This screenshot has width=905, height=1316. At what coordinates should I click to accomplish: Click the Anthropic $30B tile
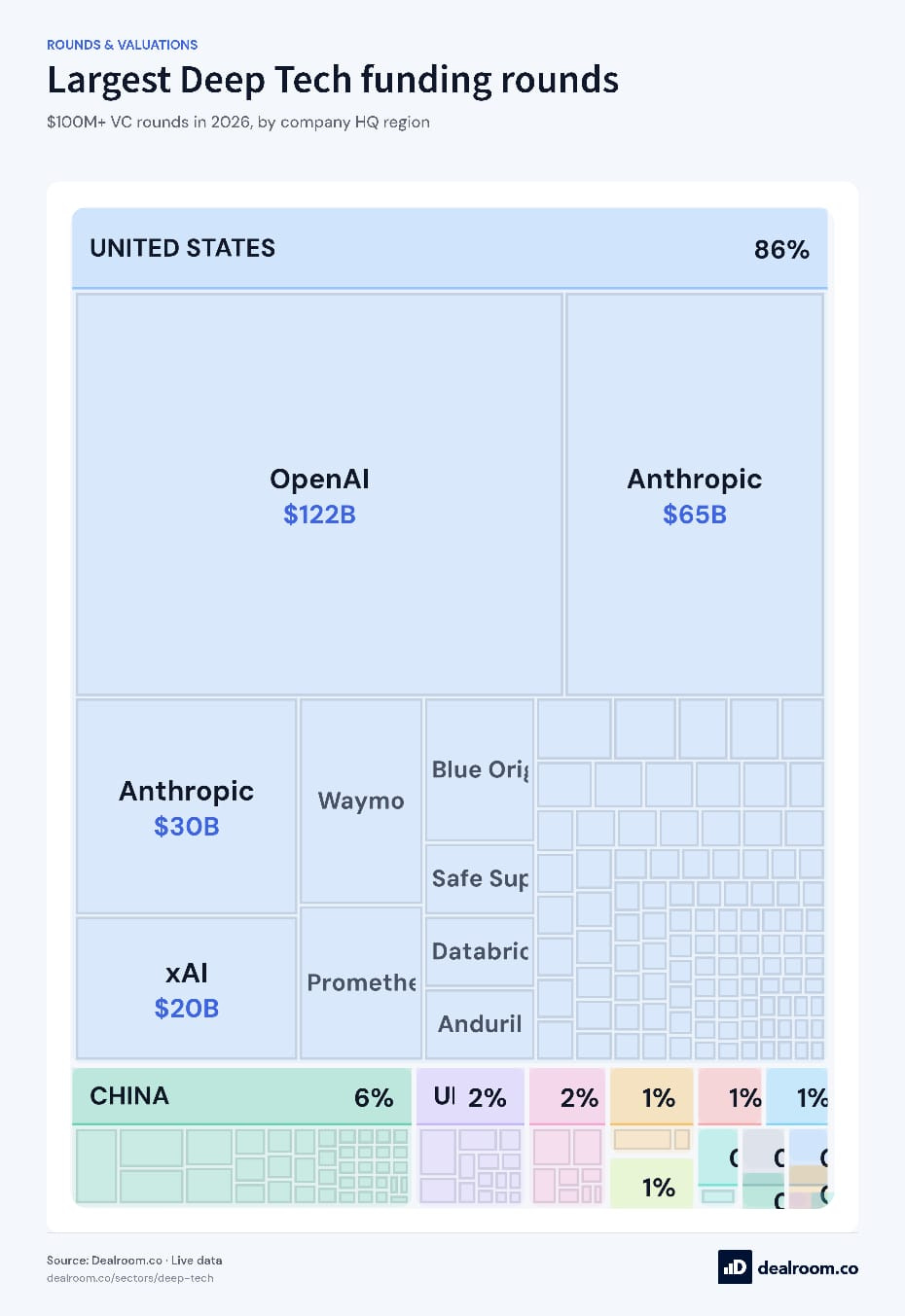tap(186, 806)
